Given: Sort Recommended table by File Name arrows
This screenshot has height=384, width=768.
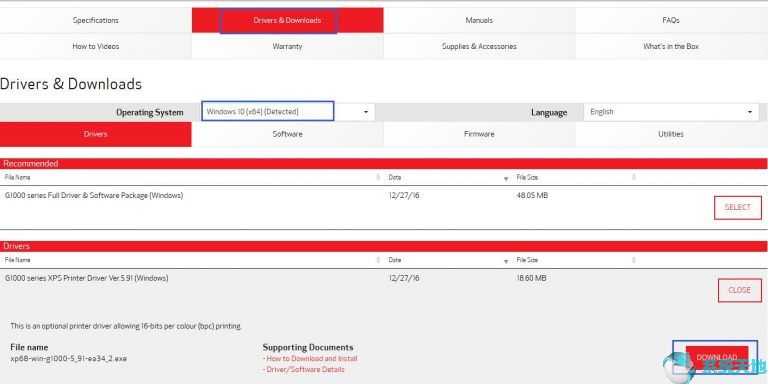Looking at the screenshot, I should tap(378, 177).
